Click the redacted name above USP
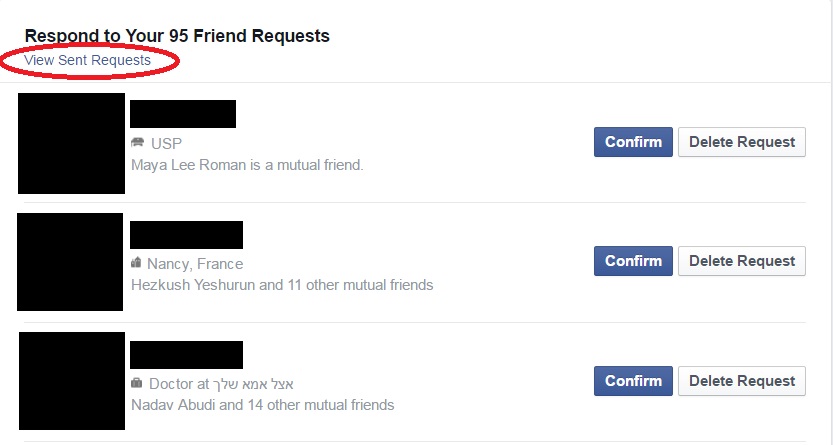The image size is (833, 445). pyautogui.click(x=183, y=114)
